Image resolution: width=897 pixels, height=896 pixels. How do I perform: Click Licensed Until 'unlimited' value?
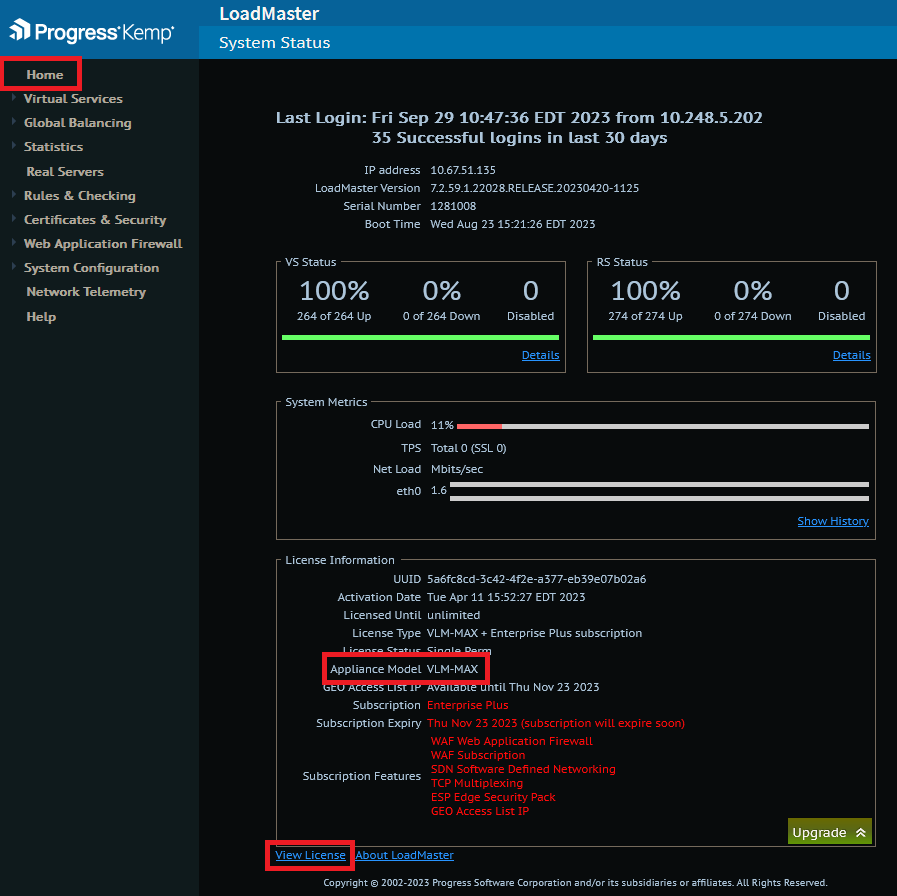point(454,615)
